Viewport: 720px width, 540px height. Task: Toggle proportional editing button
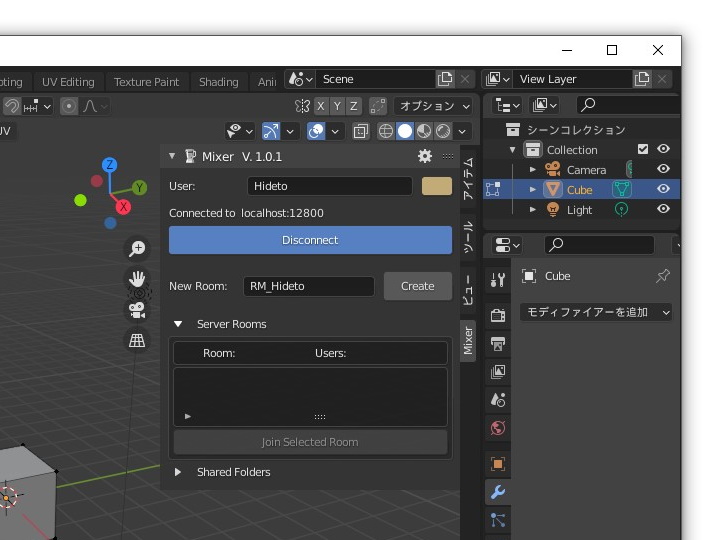pyautogui.click(x=69, y=107)
